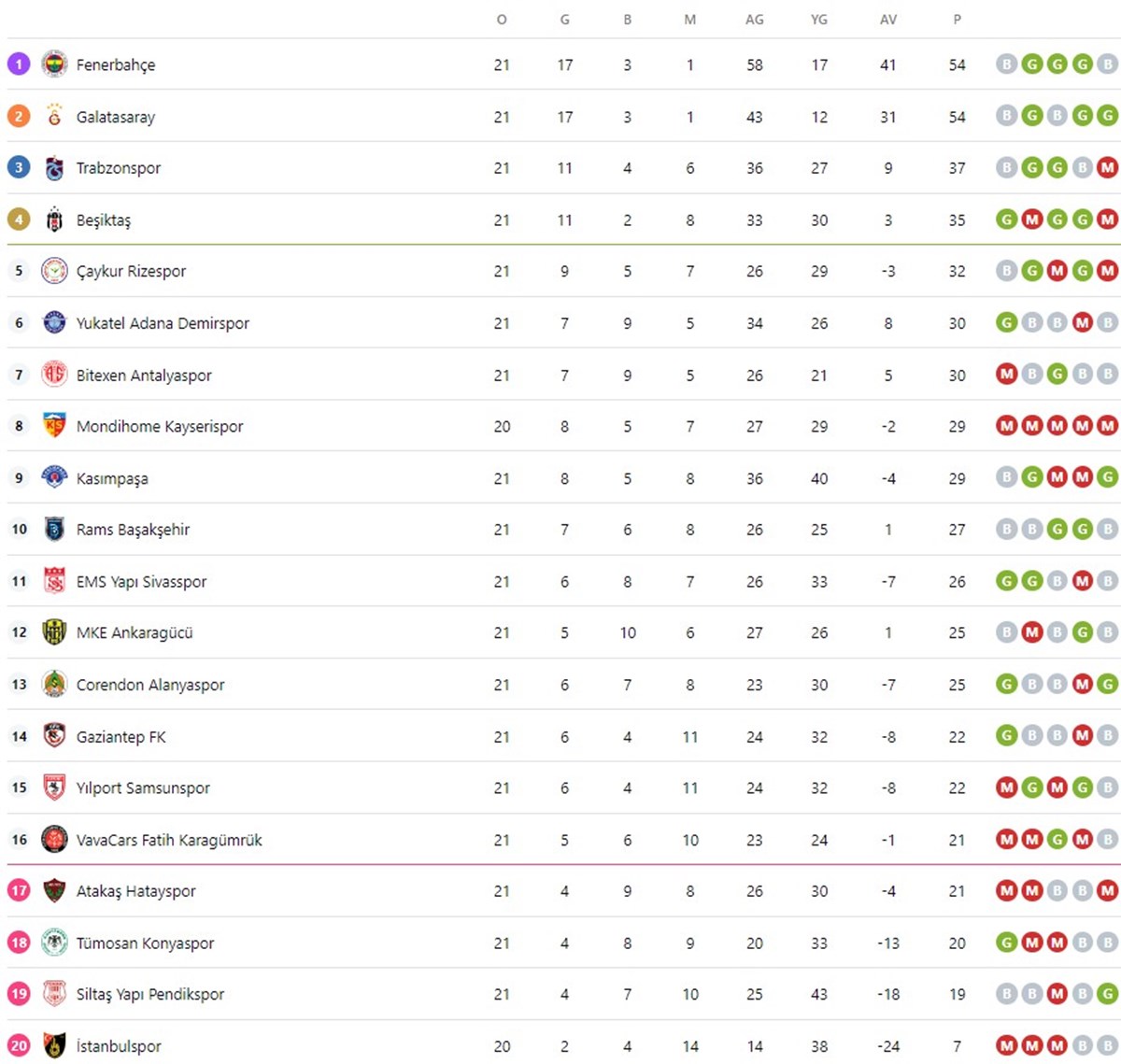The image size is (1121, 1064).
Task: Click Beşiktaş's first green G form badge
Action: 1006,220
